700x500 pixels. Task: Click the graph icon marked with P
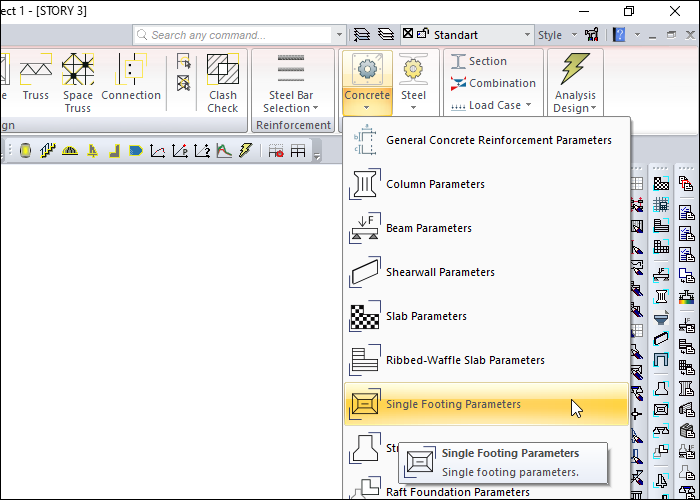tap(180, 151)
